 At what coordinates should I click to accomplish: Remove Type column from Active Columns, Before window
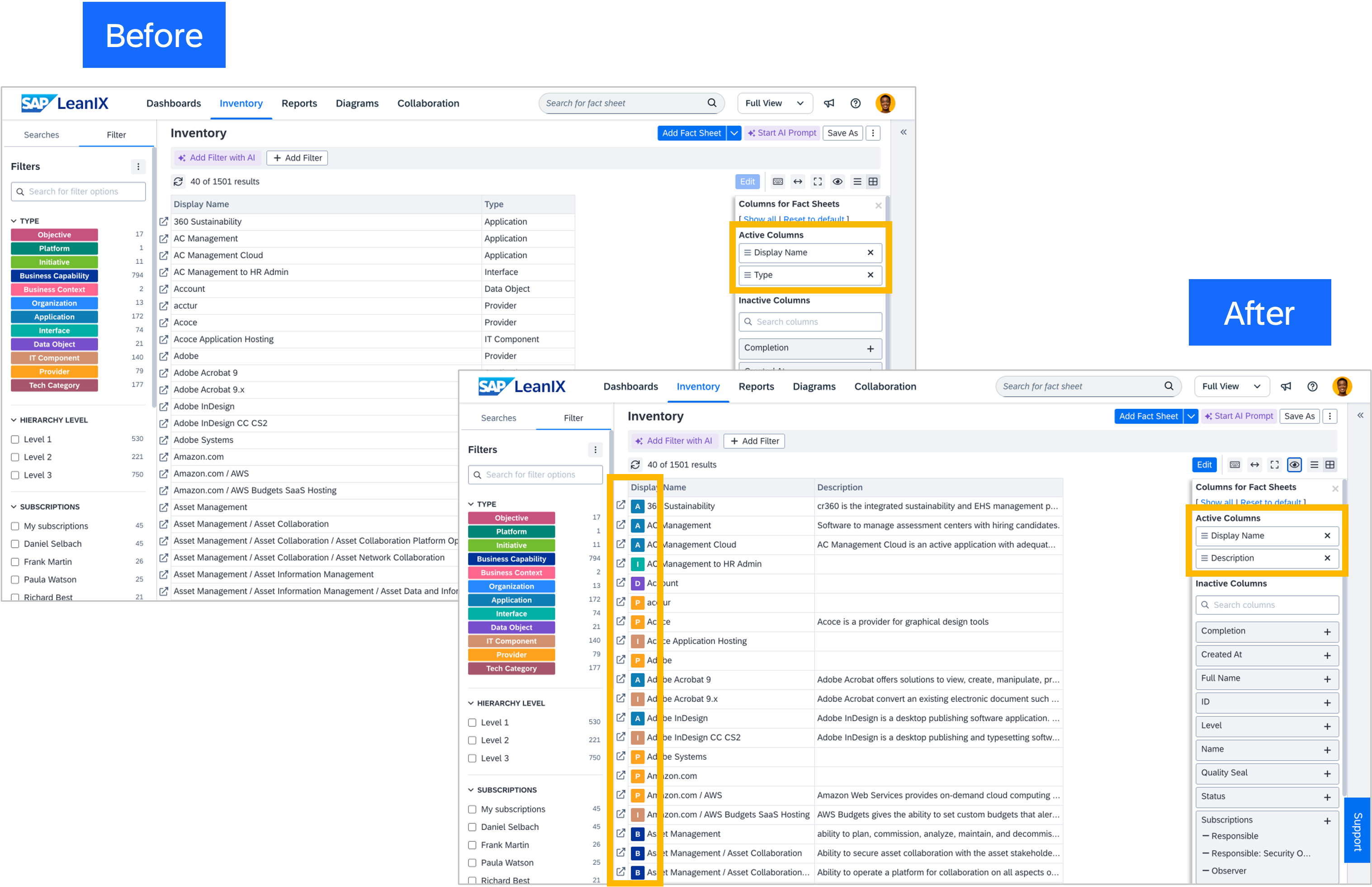click(871, 275)
